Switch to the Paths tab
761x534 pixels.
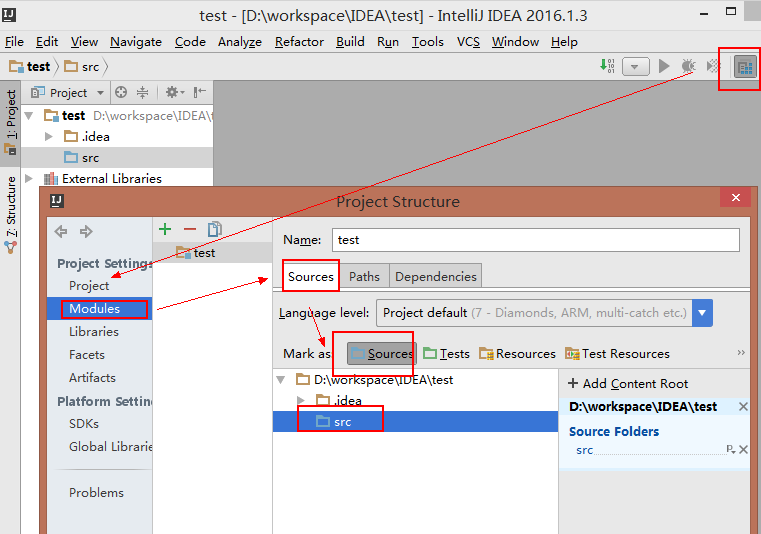(x=364, y=277)
